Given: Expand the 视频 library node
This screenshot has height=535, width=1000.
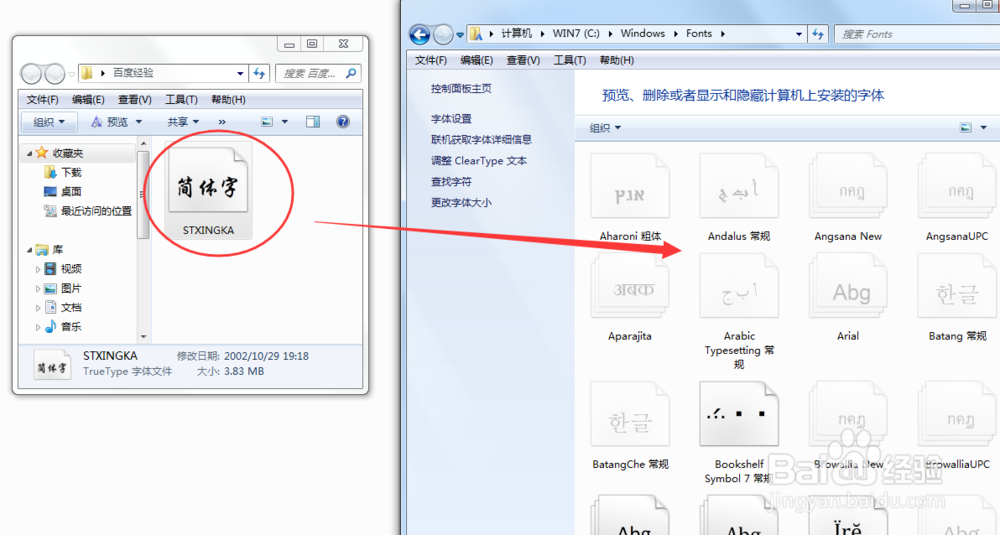Looking at the screenshot, I should click(x=38, y=269).
